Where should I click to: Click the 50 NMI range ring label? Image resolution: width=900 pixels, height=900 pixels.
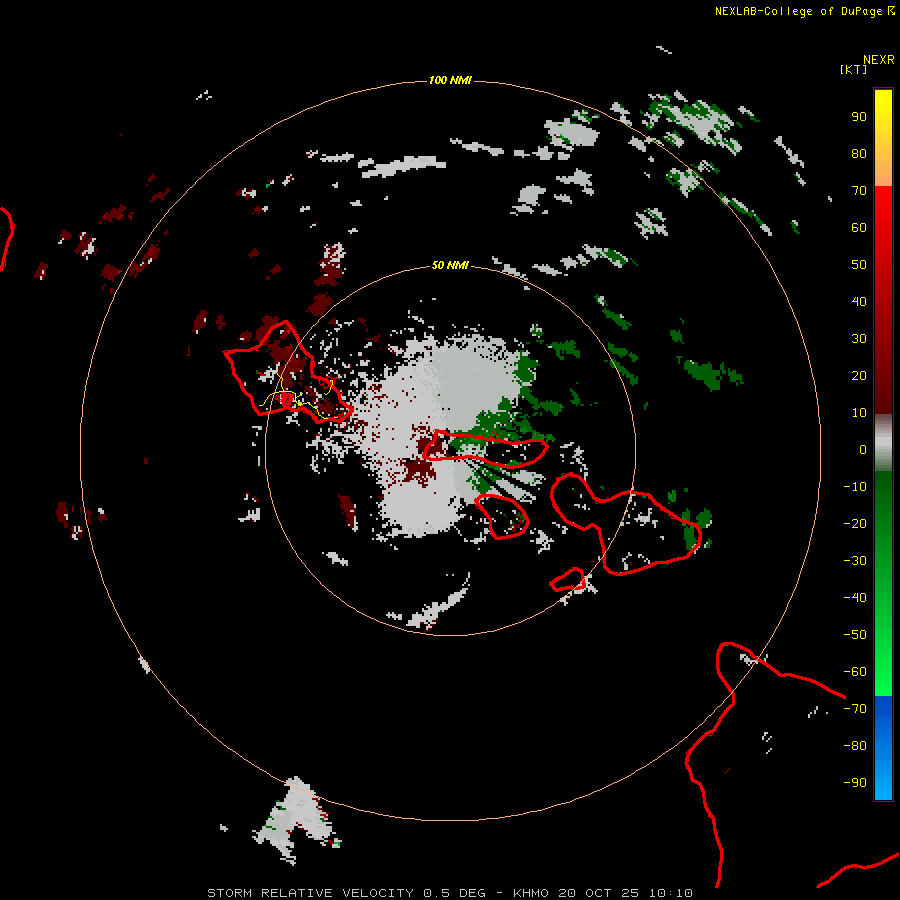click(x=450, y=265)
